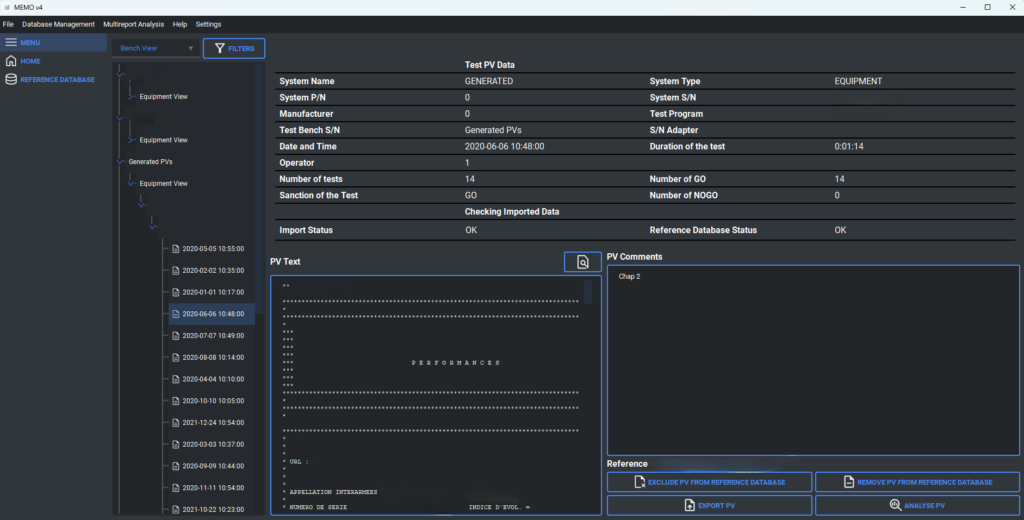Screen dimensions: 1024x520
Task: Click the hamburger Menu icon in sidebar
Action: [11, 42]
